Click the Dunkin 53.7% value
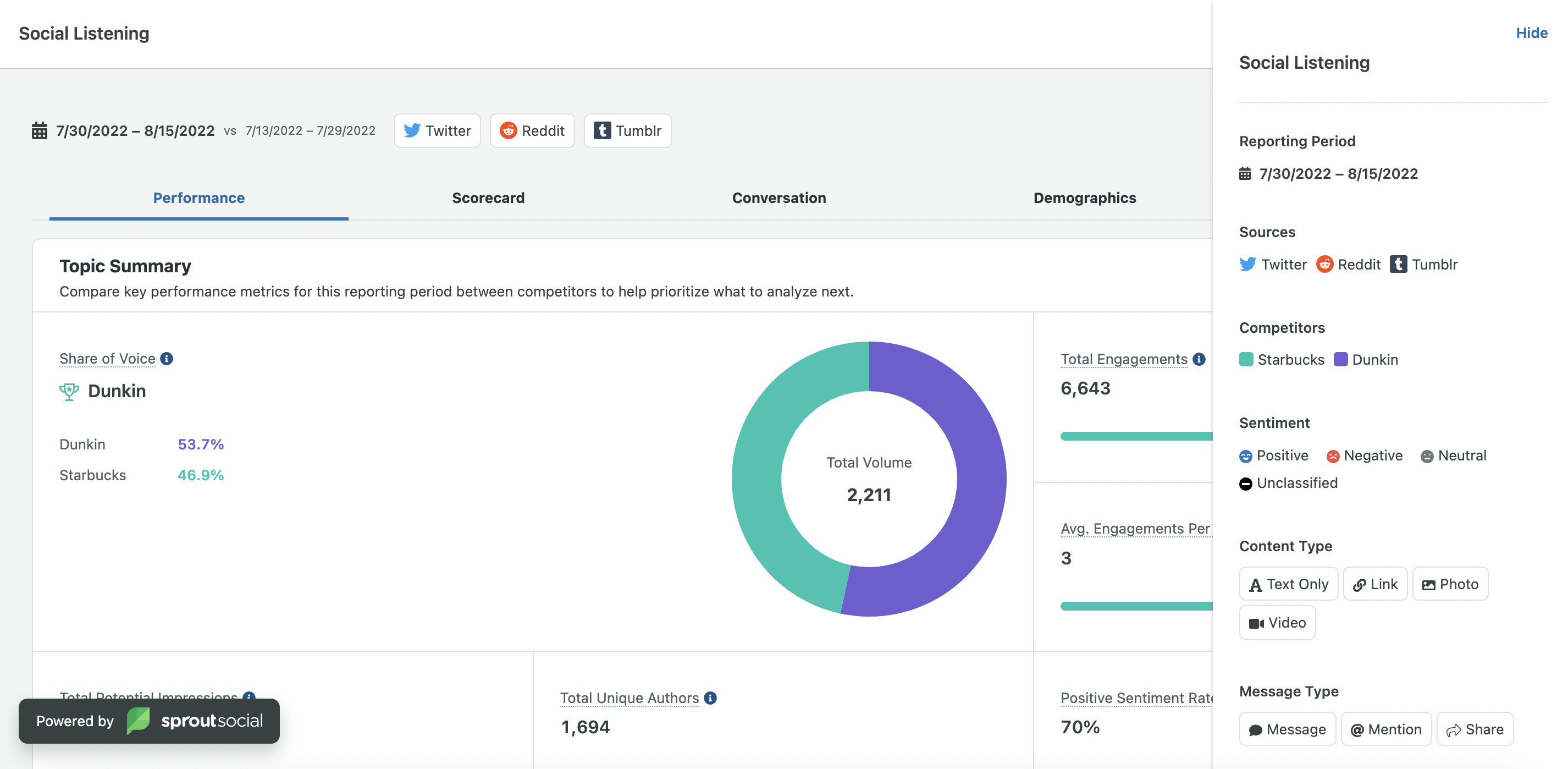This screenshot has height=769, width=1568. click(201, 444)
